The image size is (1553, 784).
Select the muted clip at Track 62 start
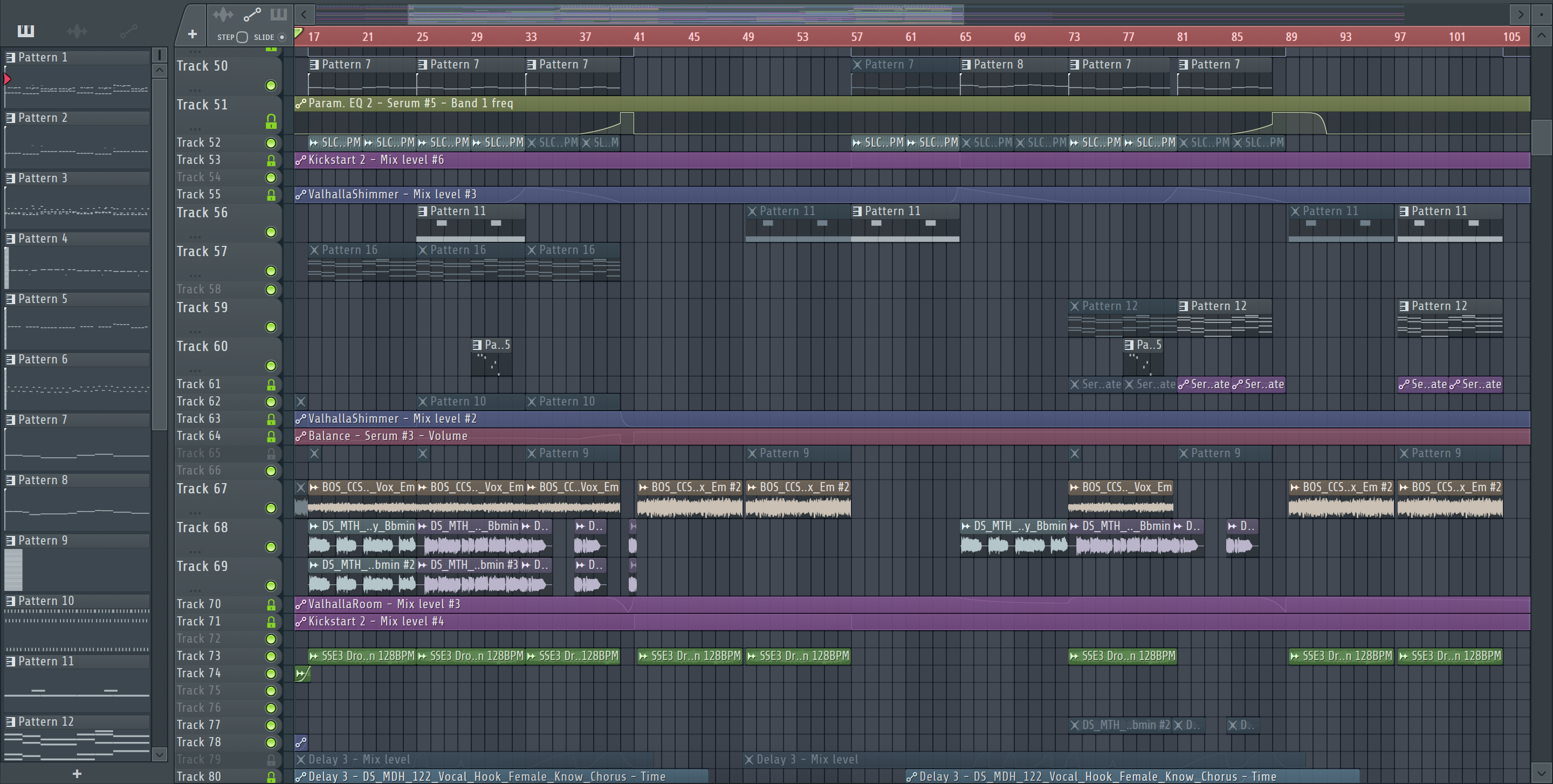(x=301, y=401)
